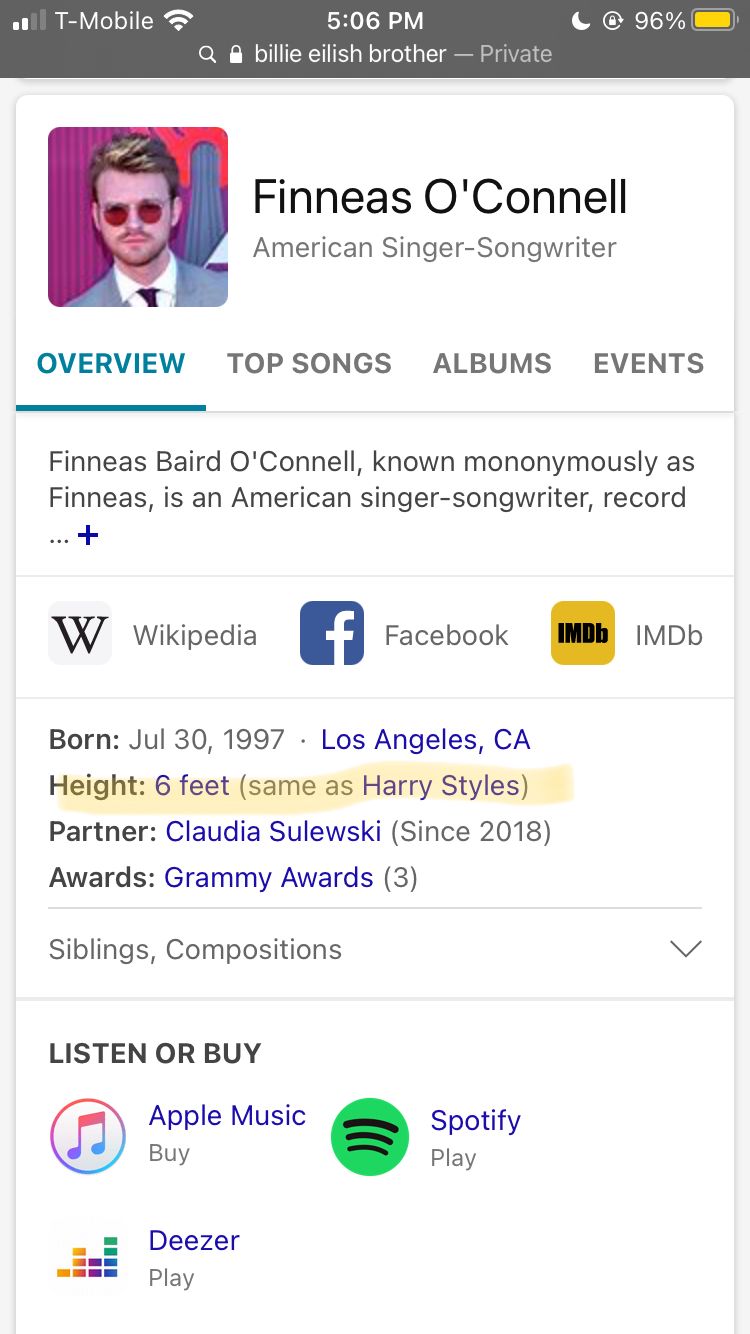
Task: Open the Los Angeles, CA link
Action: point(425,740)
